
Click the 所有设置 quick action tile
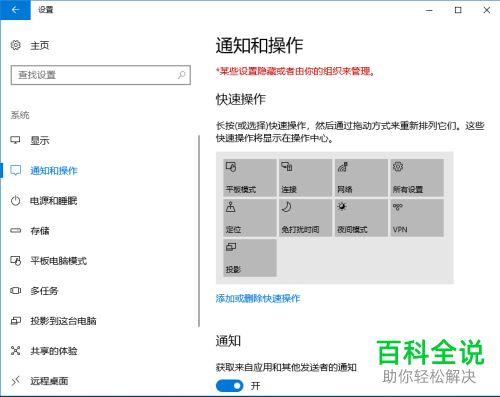(417, 178)
